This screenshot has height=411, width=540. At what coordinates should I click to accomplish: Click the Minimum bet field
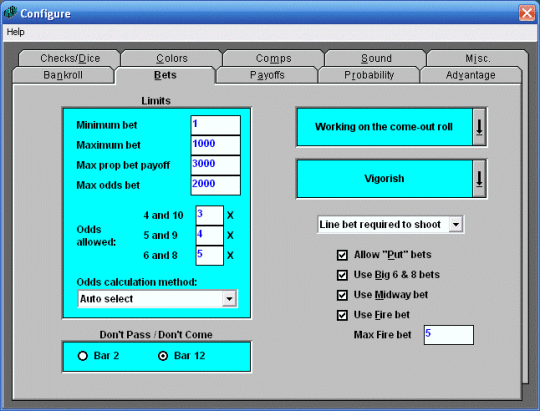[x=216, y=125]
